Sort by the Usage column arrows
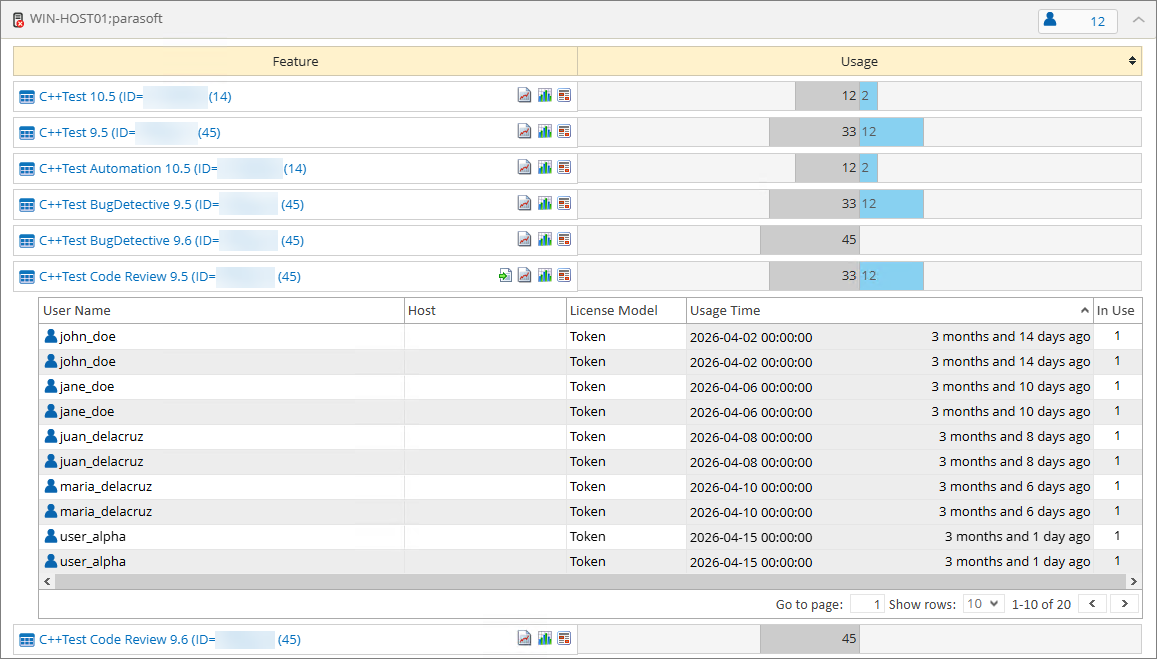The image size is (1157, 659). (1132, 61)
